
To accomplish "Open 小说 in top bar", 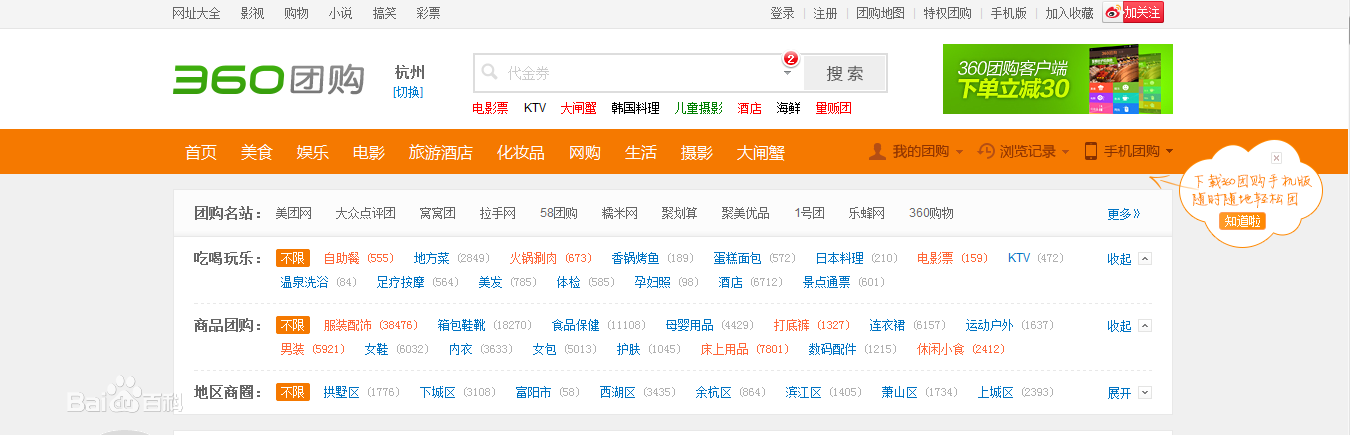I will coord(340,13).
